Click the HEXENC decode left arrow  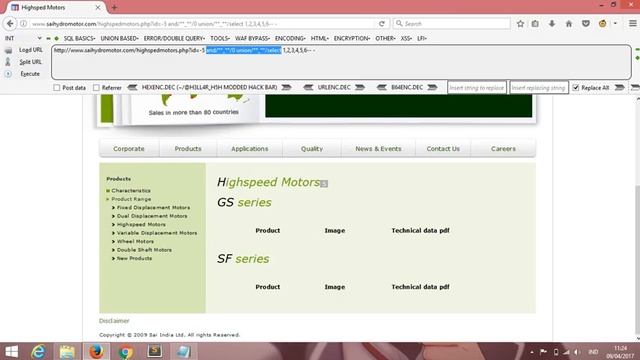(132, 87)
